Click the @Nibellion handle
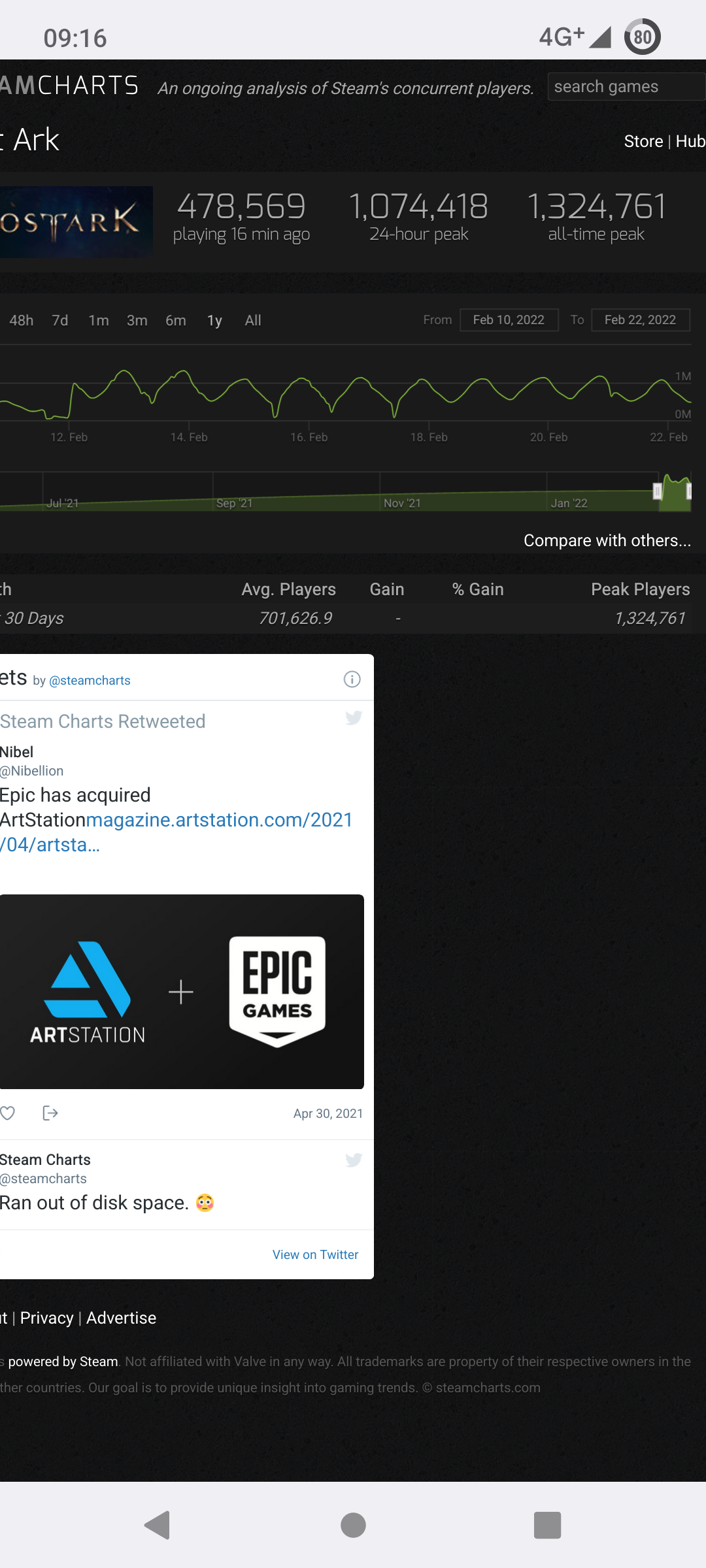 31,771
